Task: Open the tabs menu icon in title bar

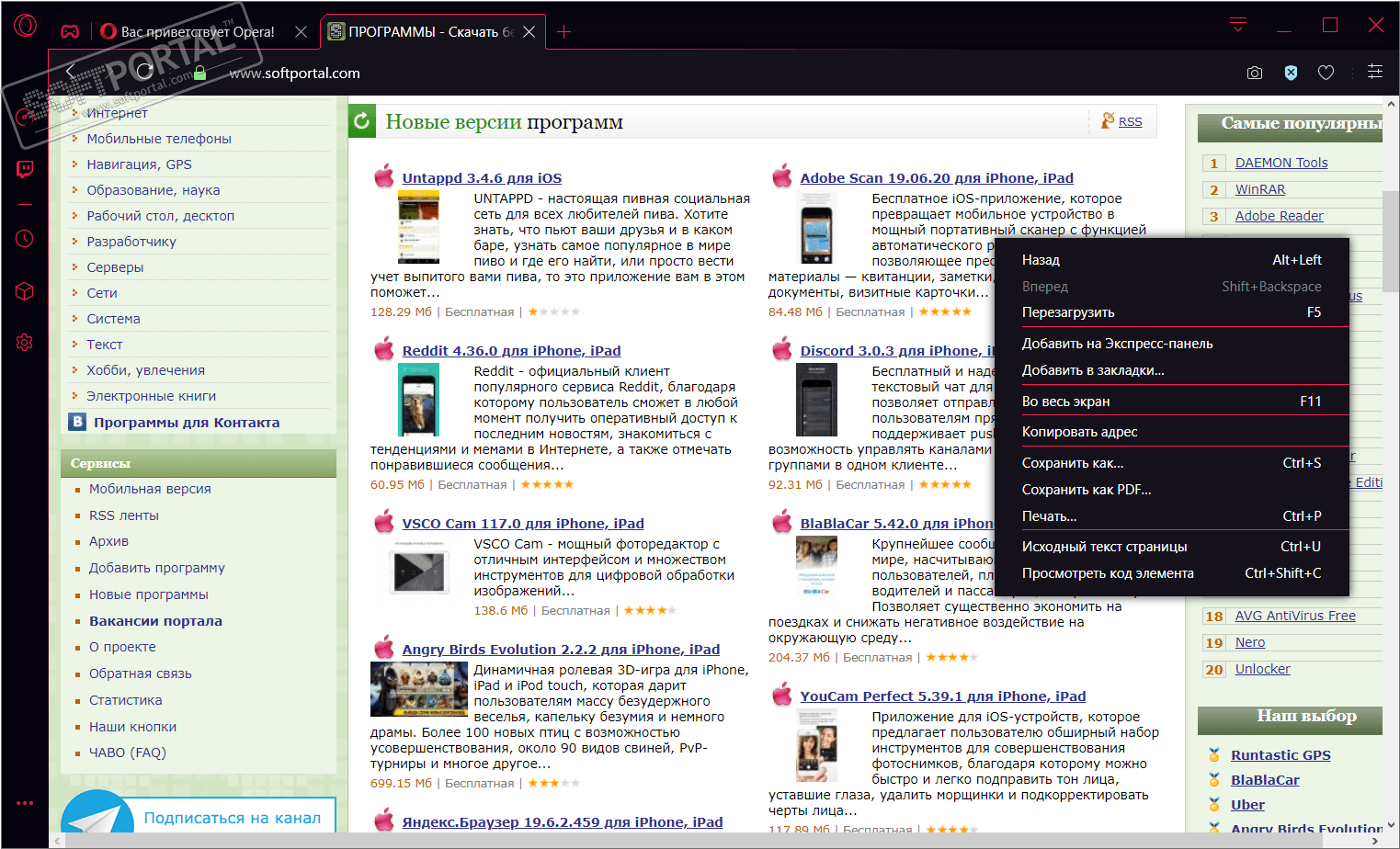Action: pyautogui.click(x=1238, y=25)
